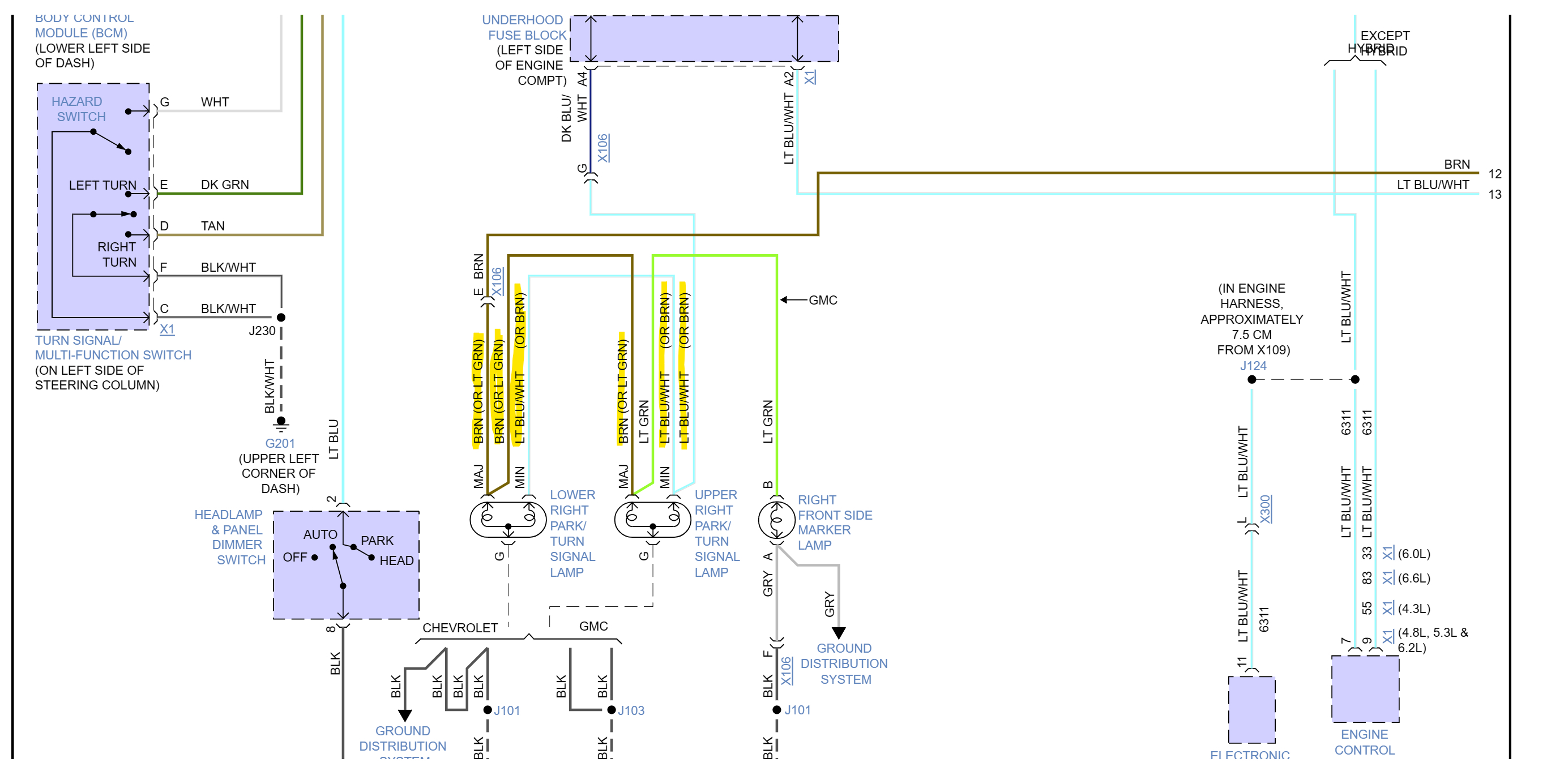Open the J103 splice link
The image size is (1564, 784).
[x=631, y=710]
